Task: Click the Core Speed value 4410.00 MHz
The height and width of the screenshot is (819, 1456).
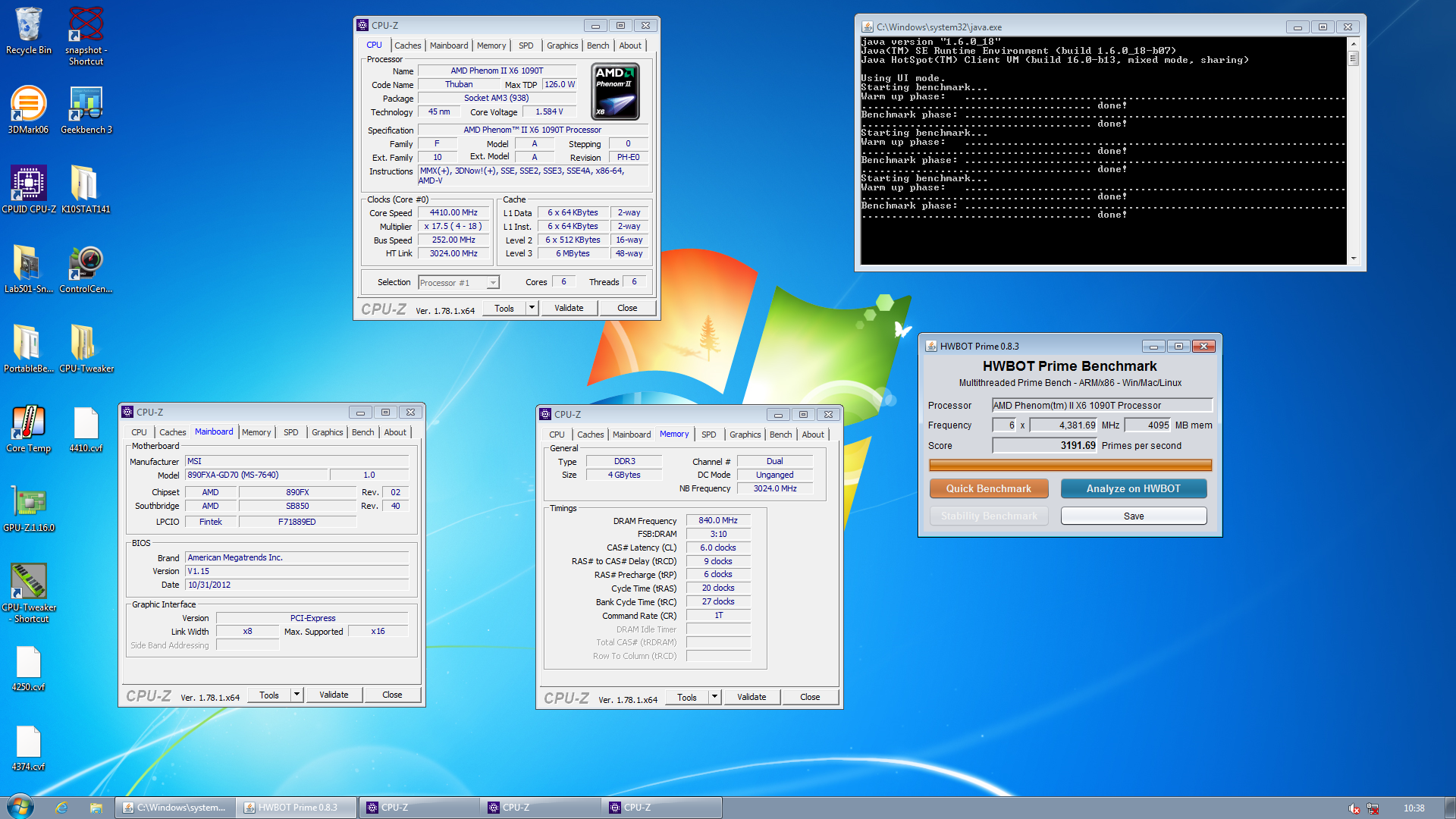Action: coord(453,213)
